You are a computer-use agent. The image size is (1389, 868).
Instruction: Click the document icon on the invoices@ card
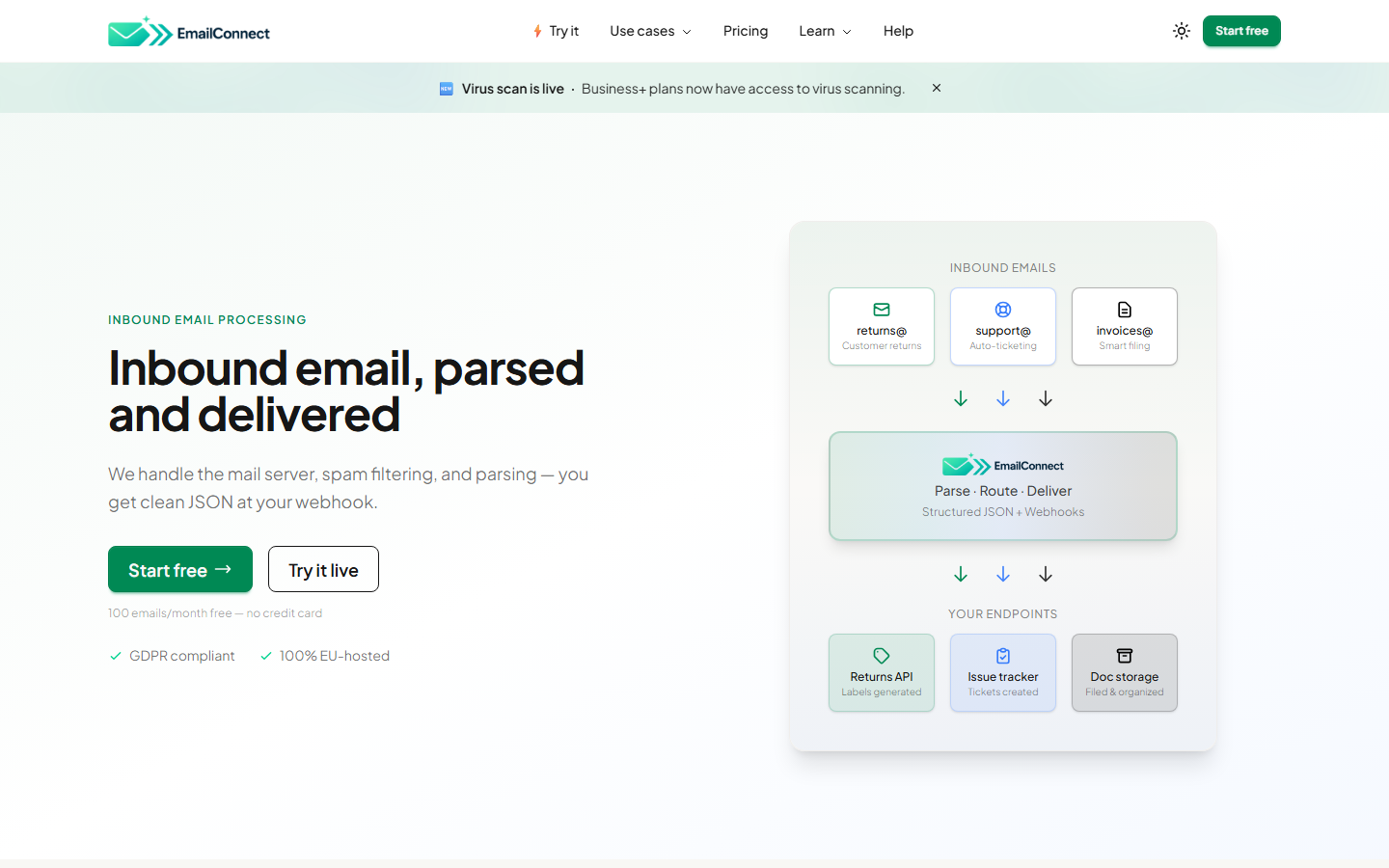pyautogui.click(x=1124, y=310)
